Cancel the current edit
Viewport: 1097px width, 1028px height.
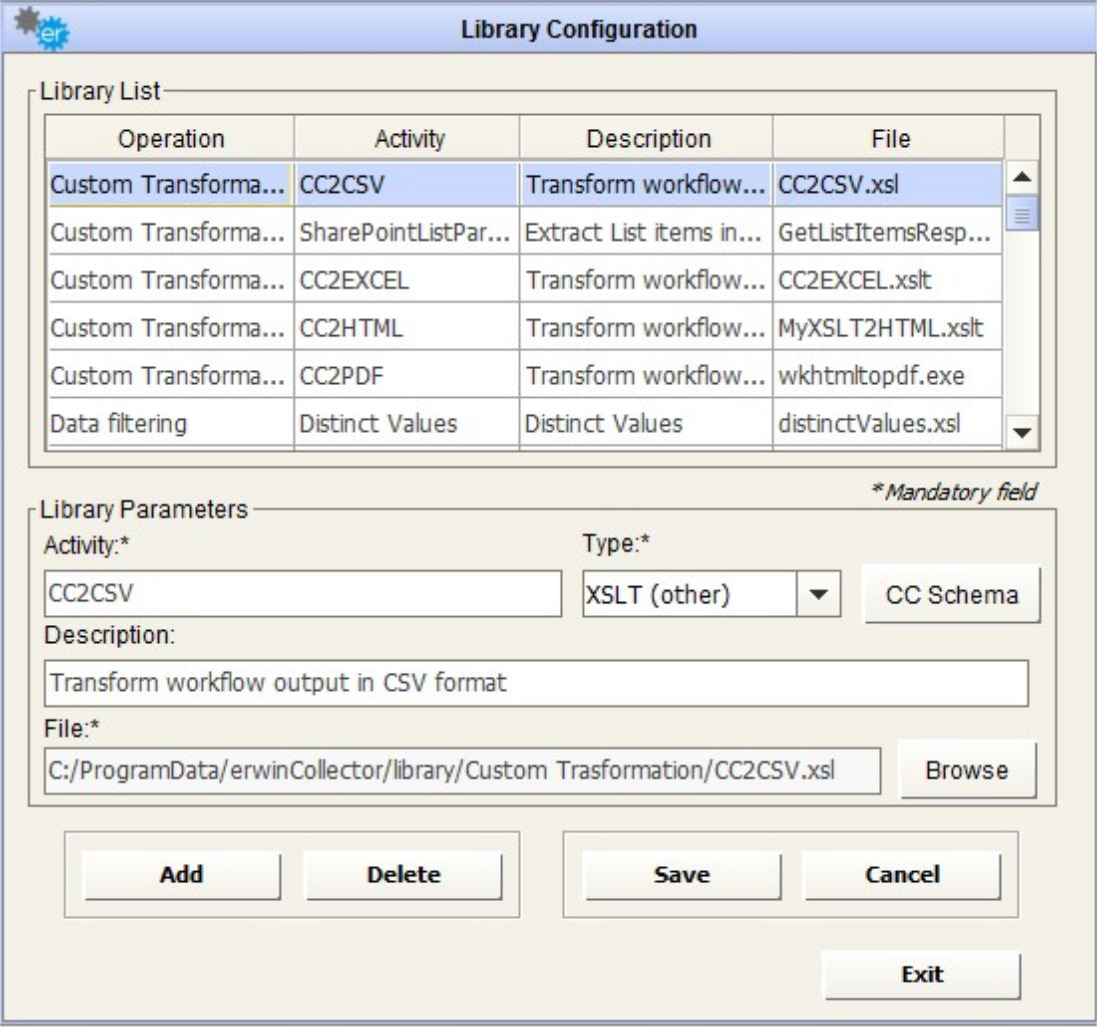click(901, 874)
